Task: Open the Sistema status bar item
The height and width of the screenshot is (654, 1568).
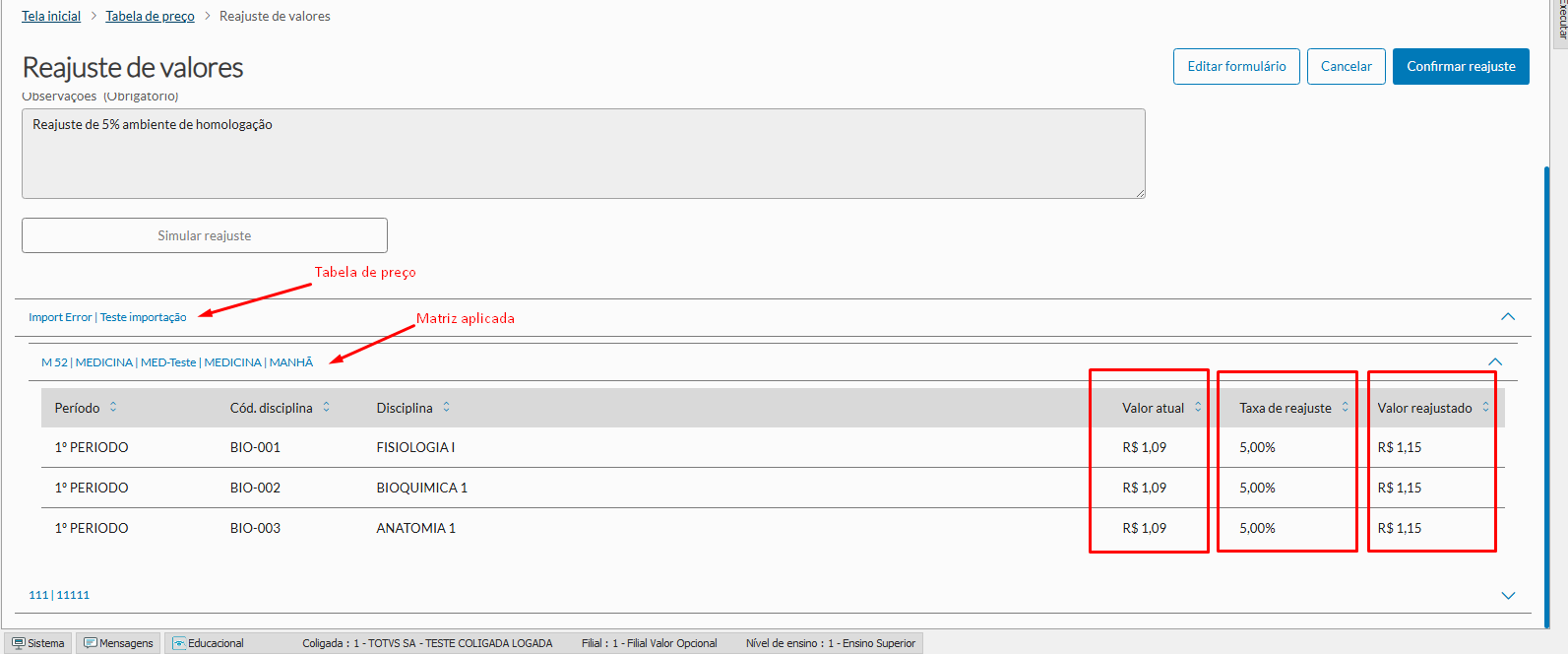Action: (x=38, y=643)
